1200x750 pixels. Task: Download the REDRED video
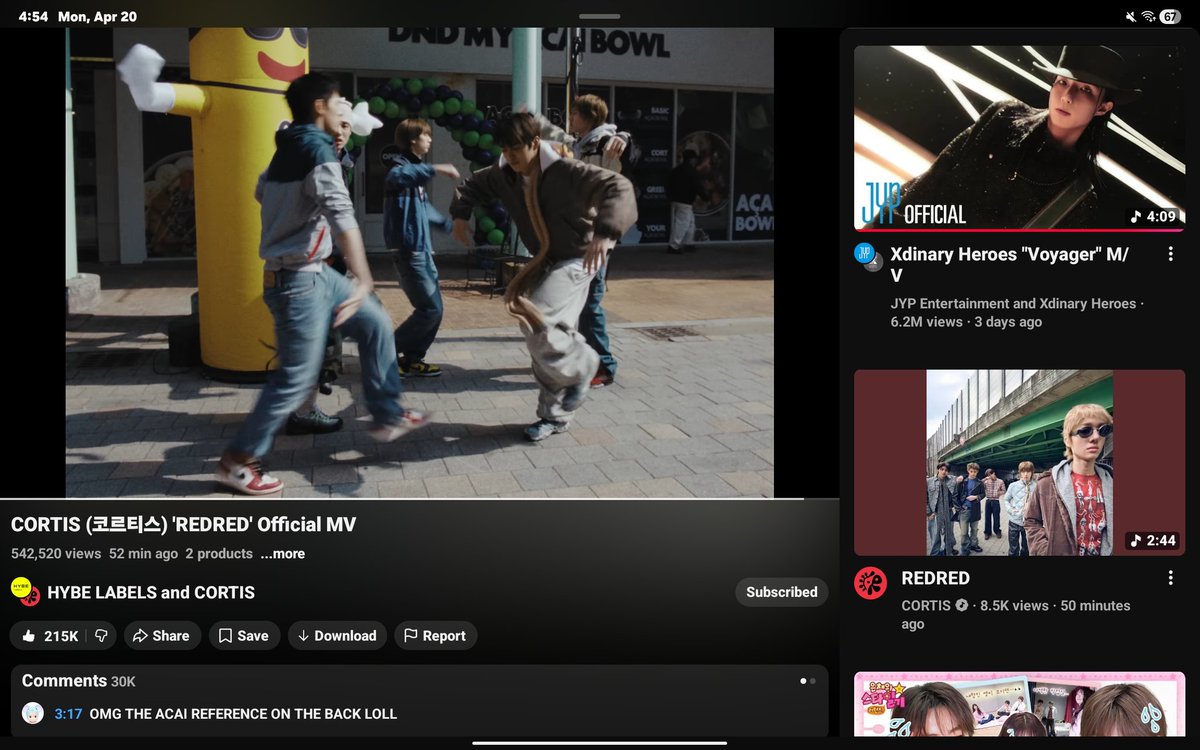(x=337, y=636)
